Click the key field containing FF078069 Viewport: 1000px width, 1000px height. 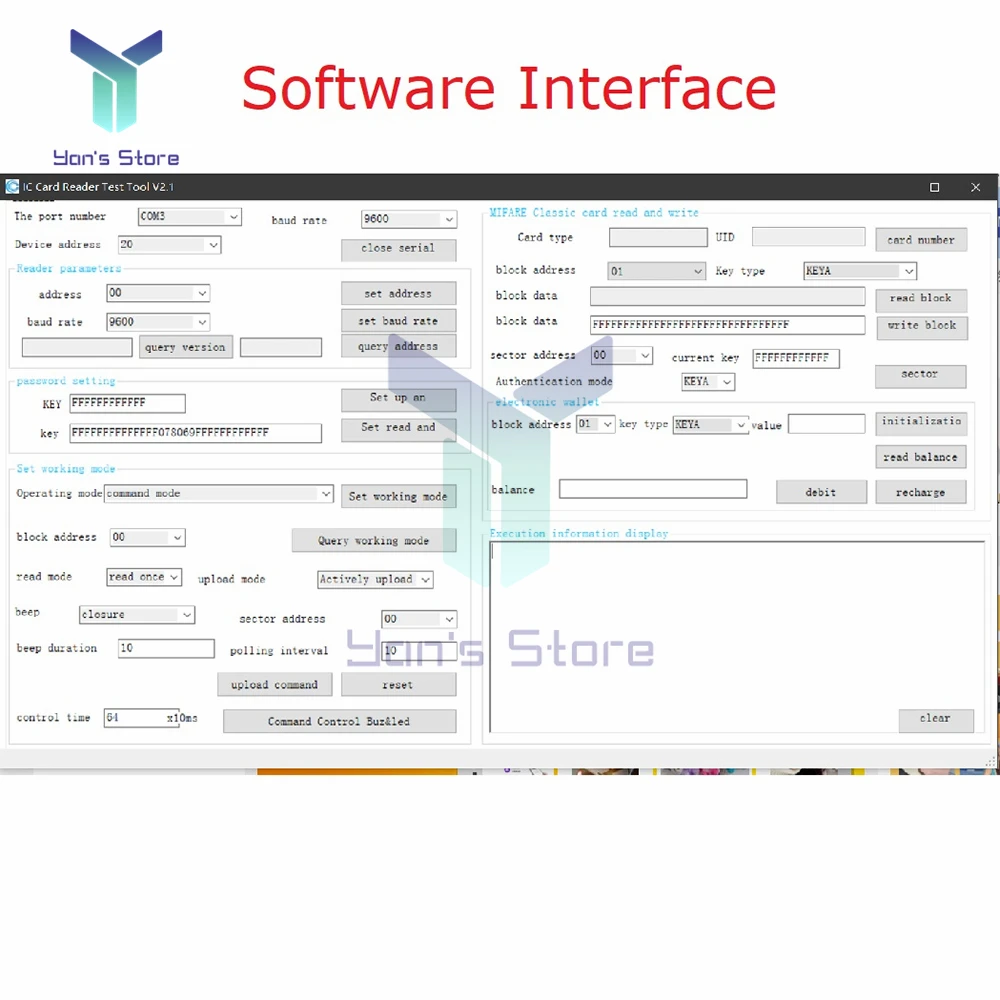click(x=196, y=433)
